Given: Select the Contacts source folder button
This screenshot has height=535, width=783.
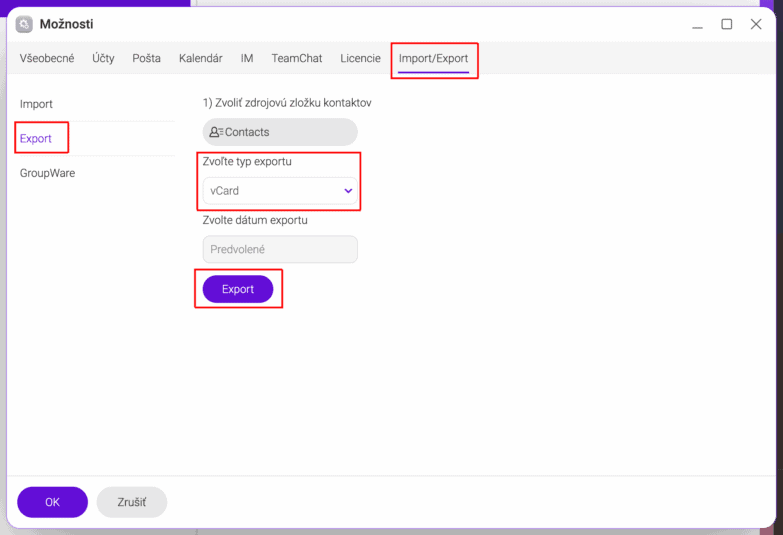Looking at the screenshot, I should pyautogui.click(x=280, y=132).
